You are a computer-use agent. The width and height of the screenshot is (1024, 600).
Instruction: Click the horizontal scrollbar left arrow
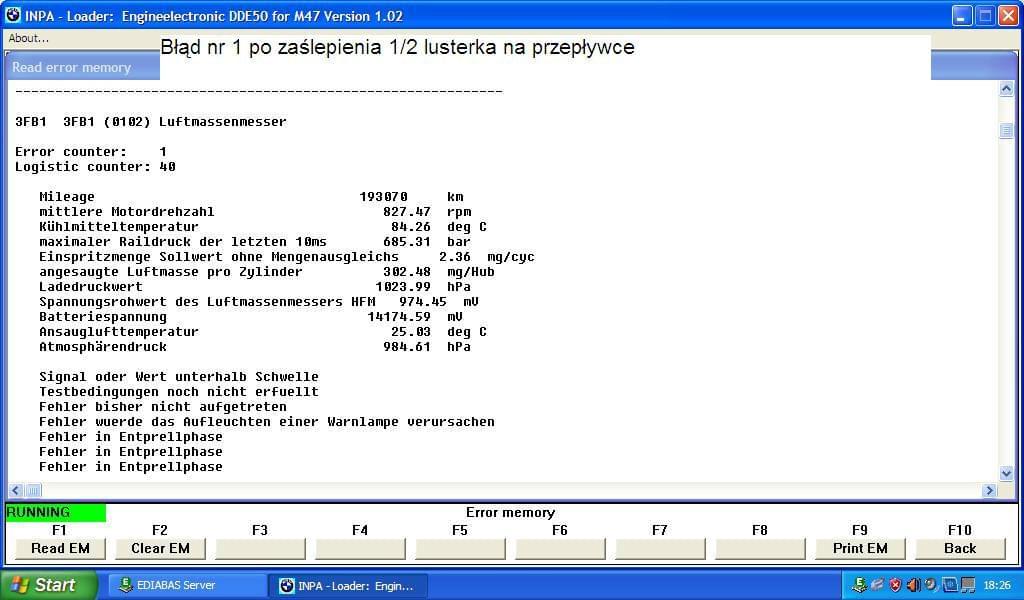[16, 490]
